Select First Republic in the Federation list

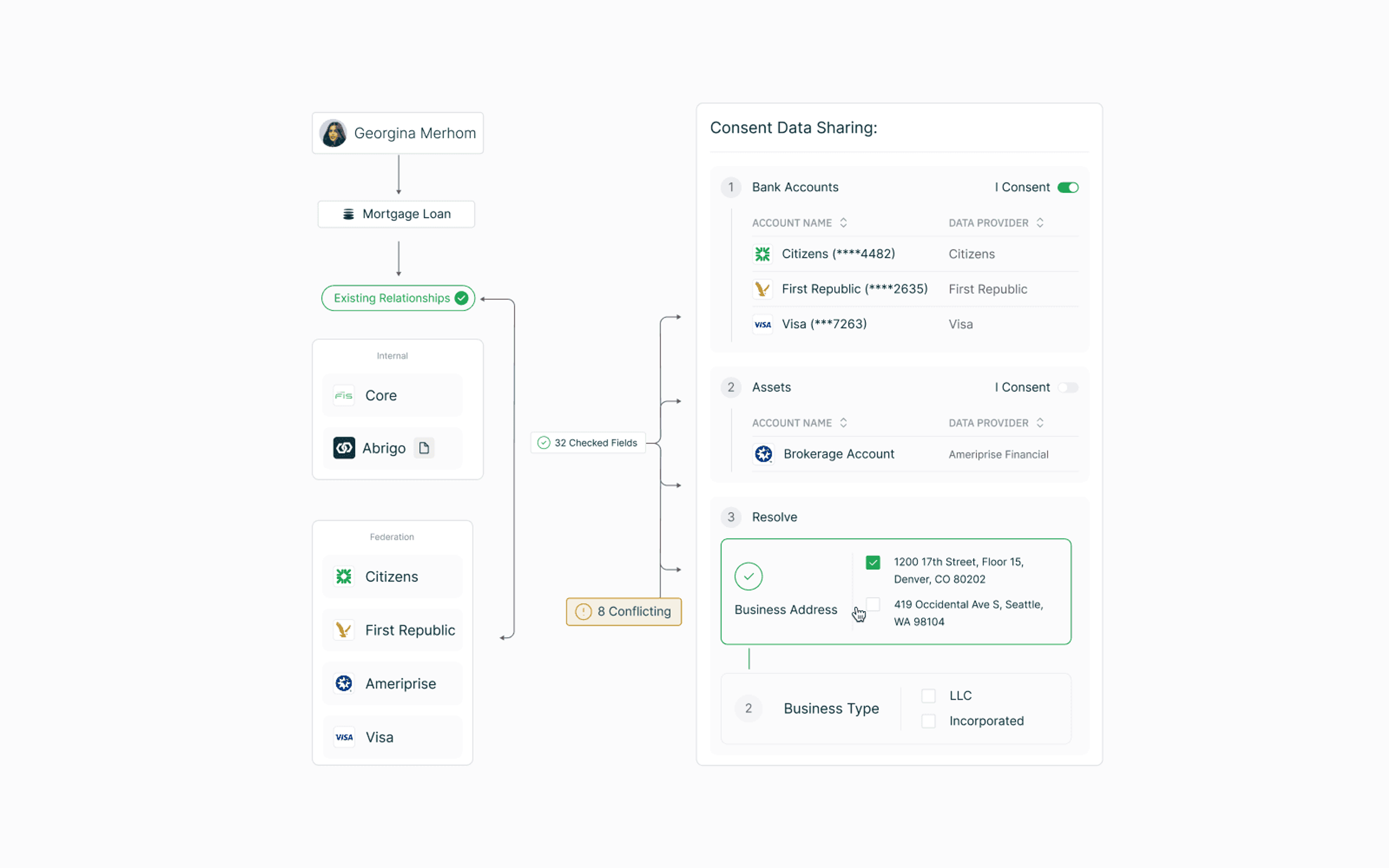[x=392, y=630]
